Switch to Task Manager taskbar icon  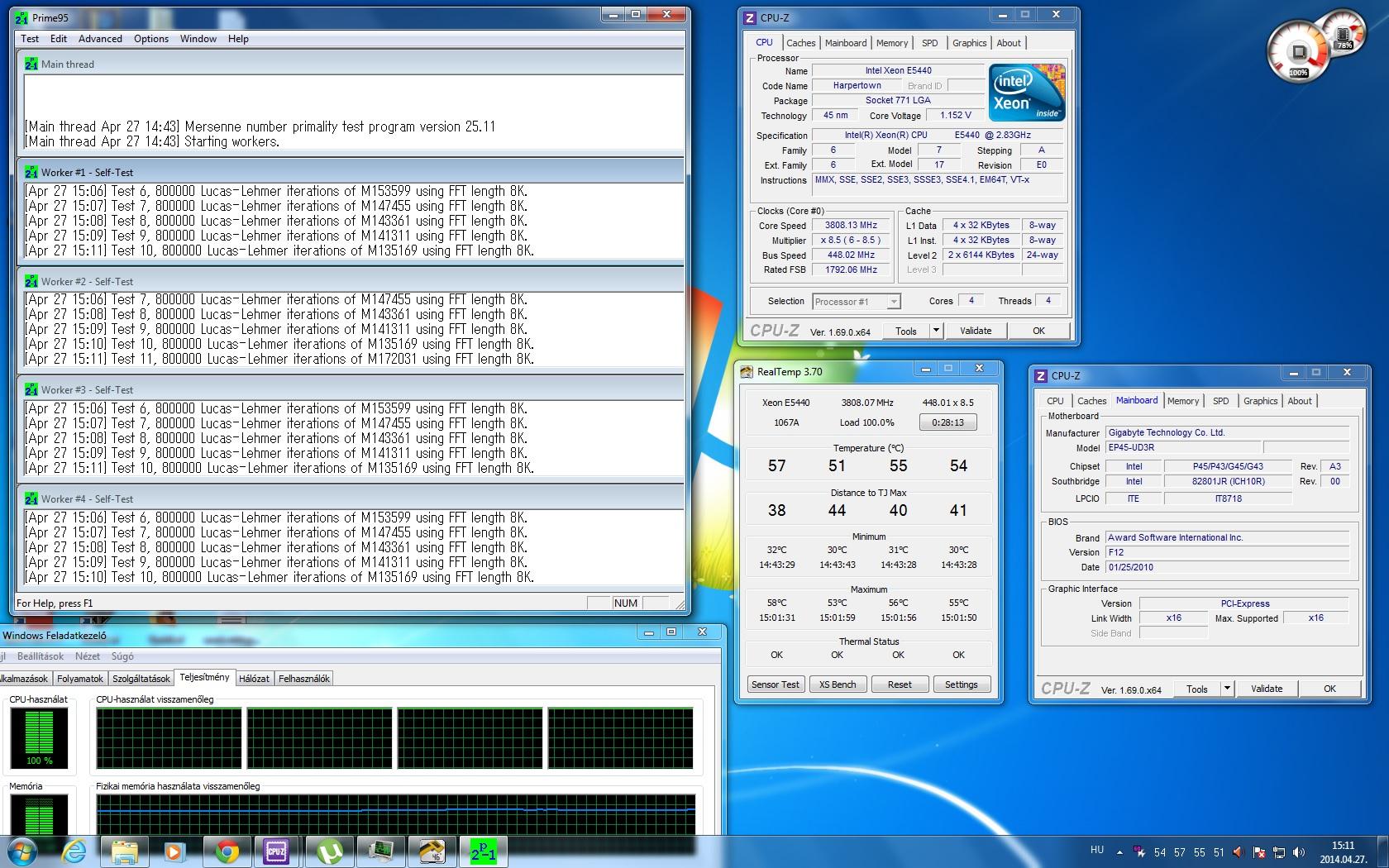(380, 851)
